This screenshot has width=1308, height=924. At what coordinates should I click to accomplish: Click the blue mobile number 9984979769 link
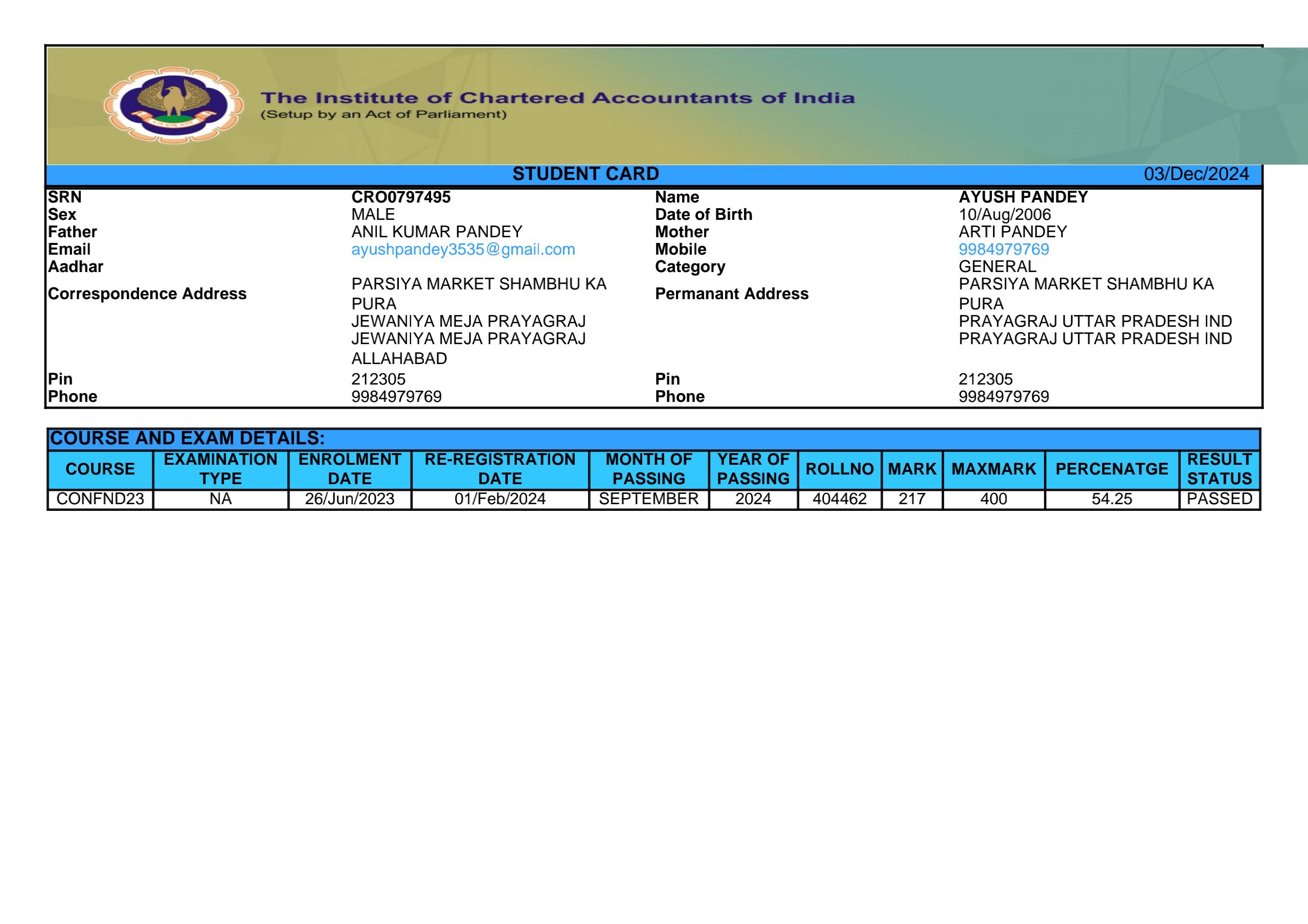click(x=1003, y=250)
